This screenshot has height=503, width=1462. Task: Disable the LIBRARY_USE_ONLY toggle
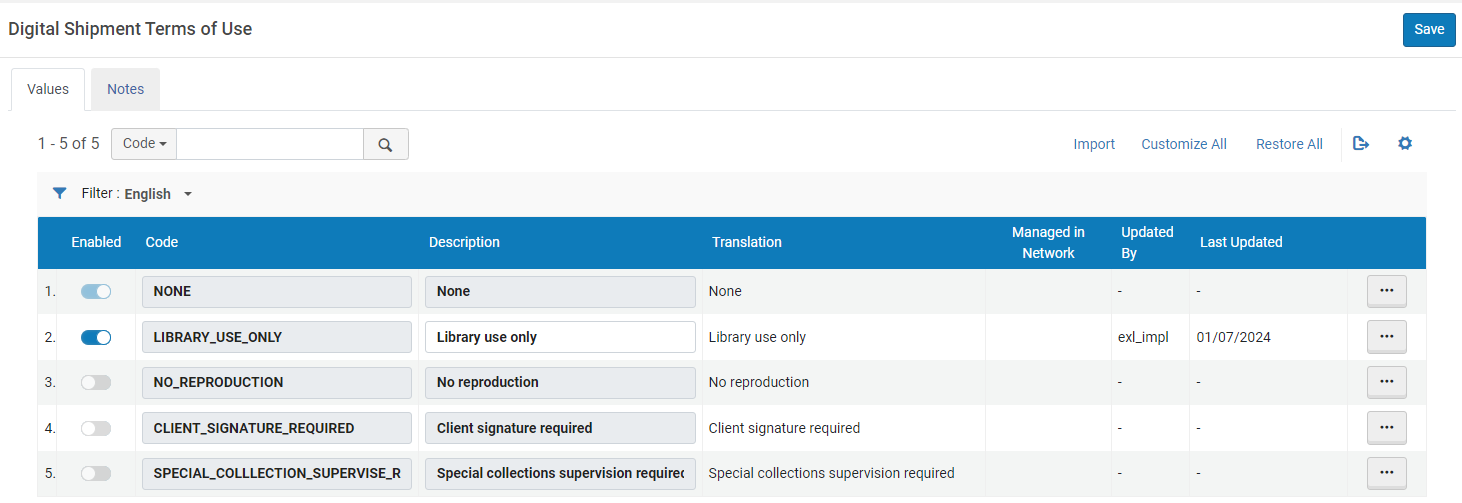96,338
